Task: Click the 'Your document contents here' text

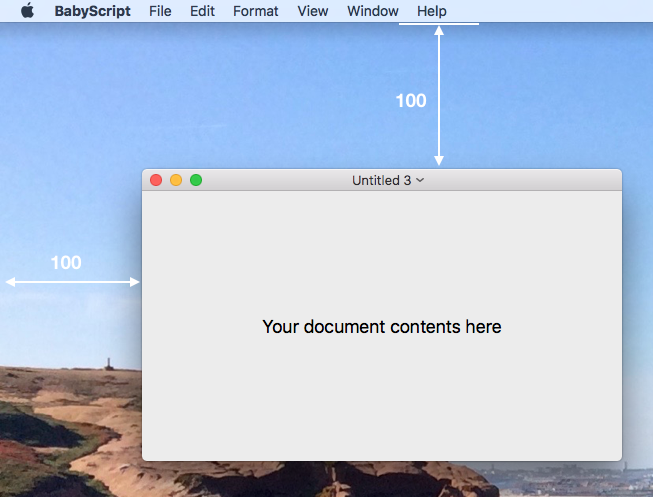Action: [x=381, y=327]
